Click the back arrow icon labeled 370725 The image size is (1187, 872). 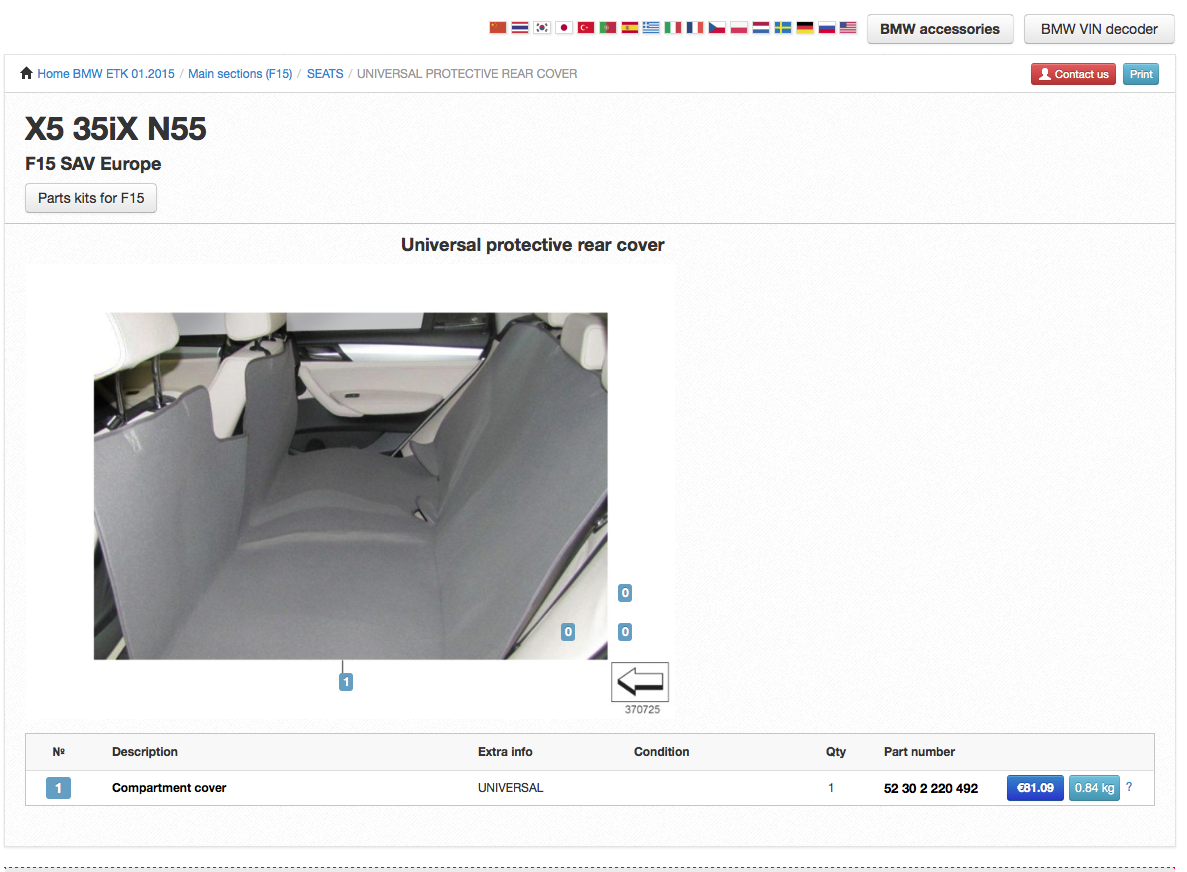[640, 681]
